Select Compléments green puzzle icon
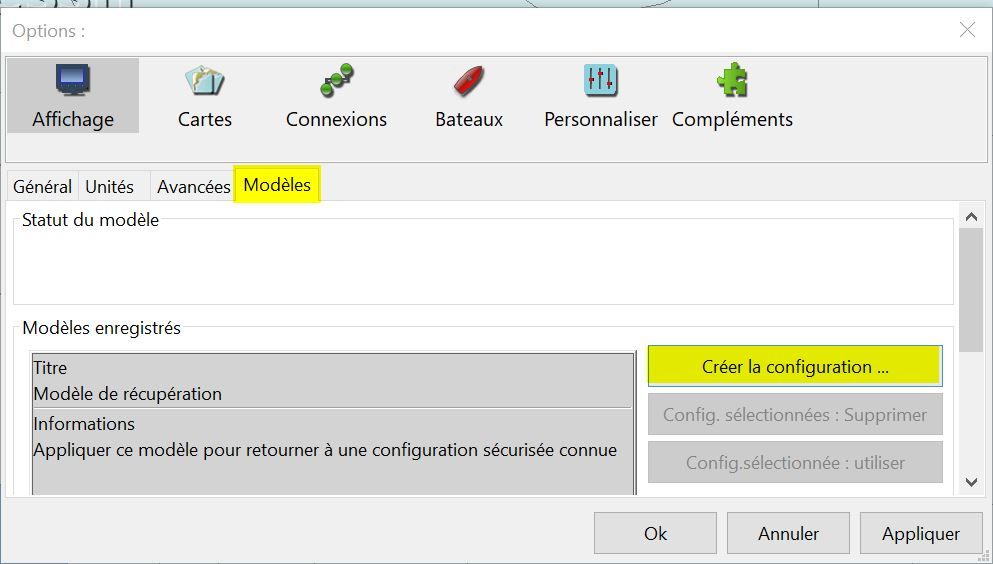The height and width of the screenshot is (564, 993). point(732,80)
